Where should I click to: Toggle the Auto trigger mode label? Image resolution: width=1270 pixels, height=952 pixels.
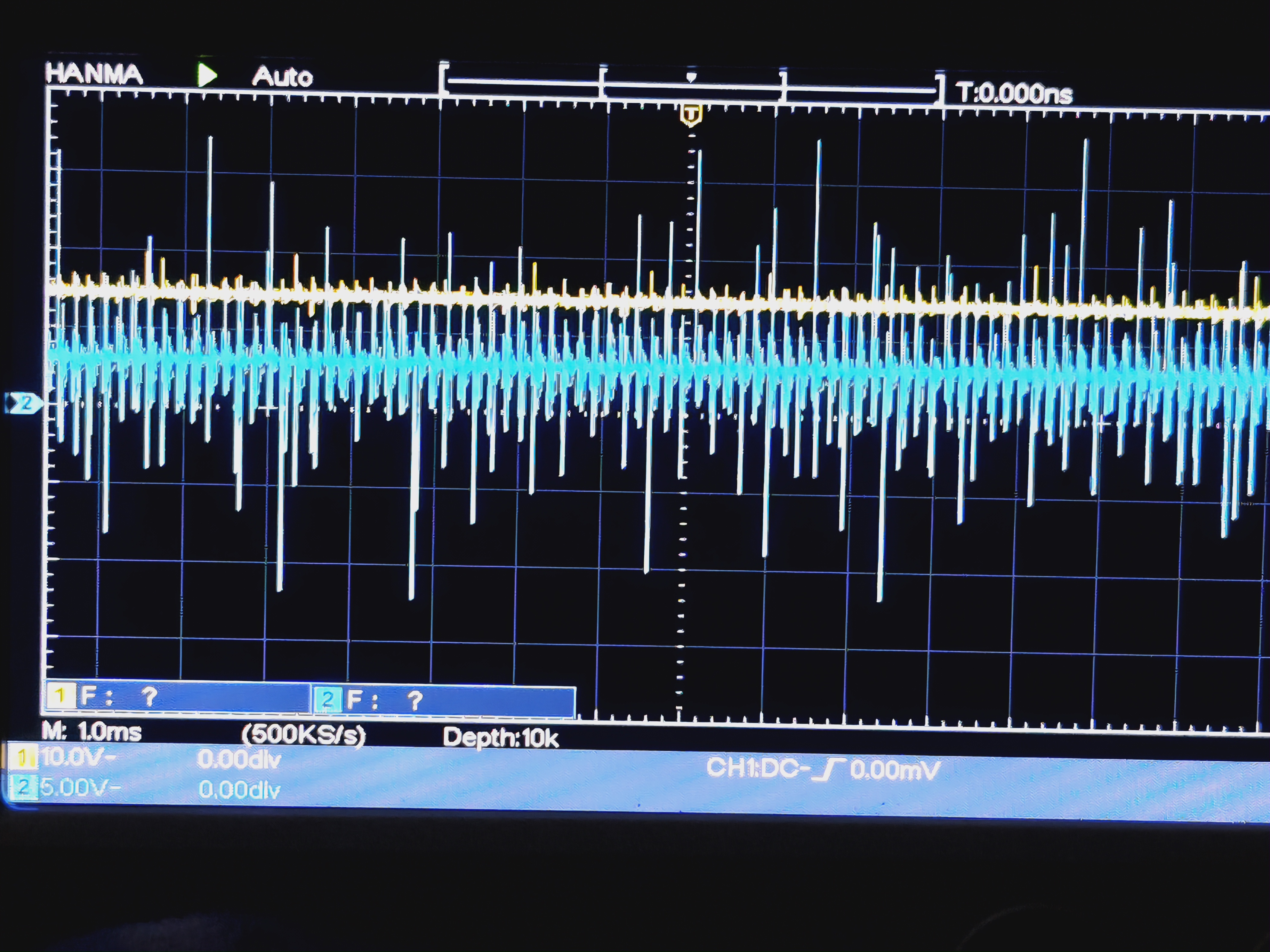(x=283, y=77)
